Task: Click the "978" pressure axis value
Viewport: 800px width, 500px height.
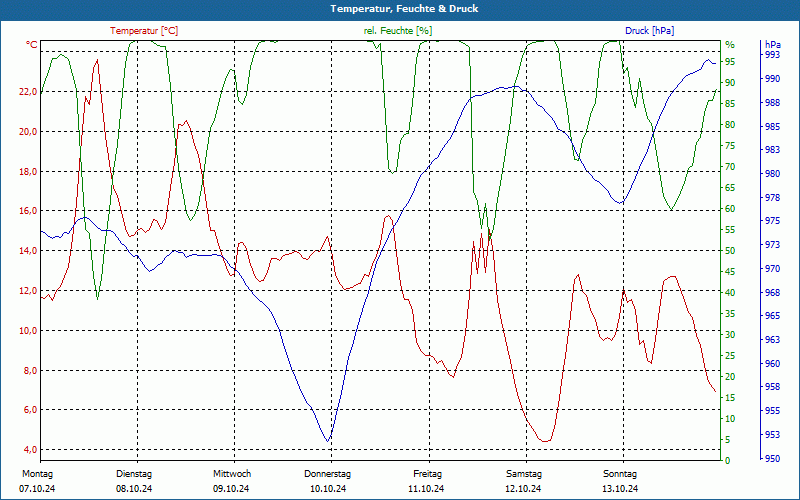Action: click(772, 197)
